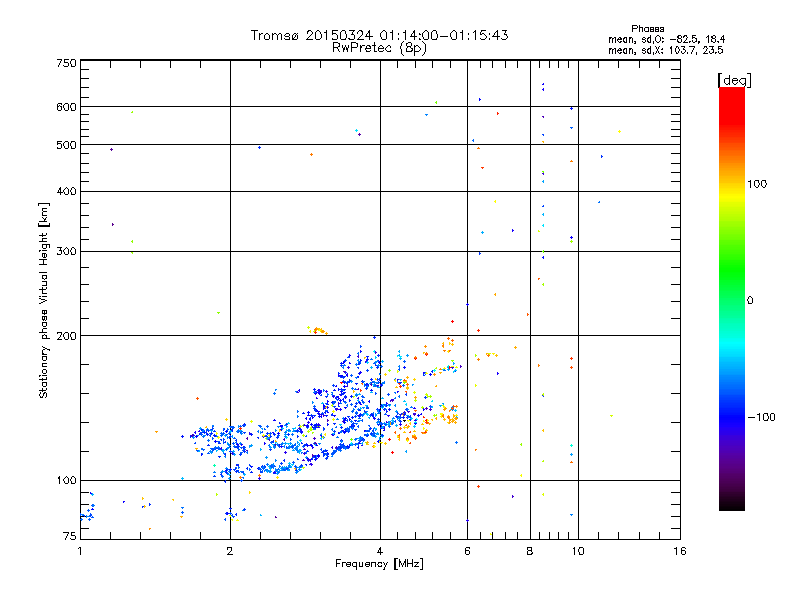The height and width of the screenshot is (600, 800).
Task: Click the y-axis '100' tick label
Action: (67, 480)
